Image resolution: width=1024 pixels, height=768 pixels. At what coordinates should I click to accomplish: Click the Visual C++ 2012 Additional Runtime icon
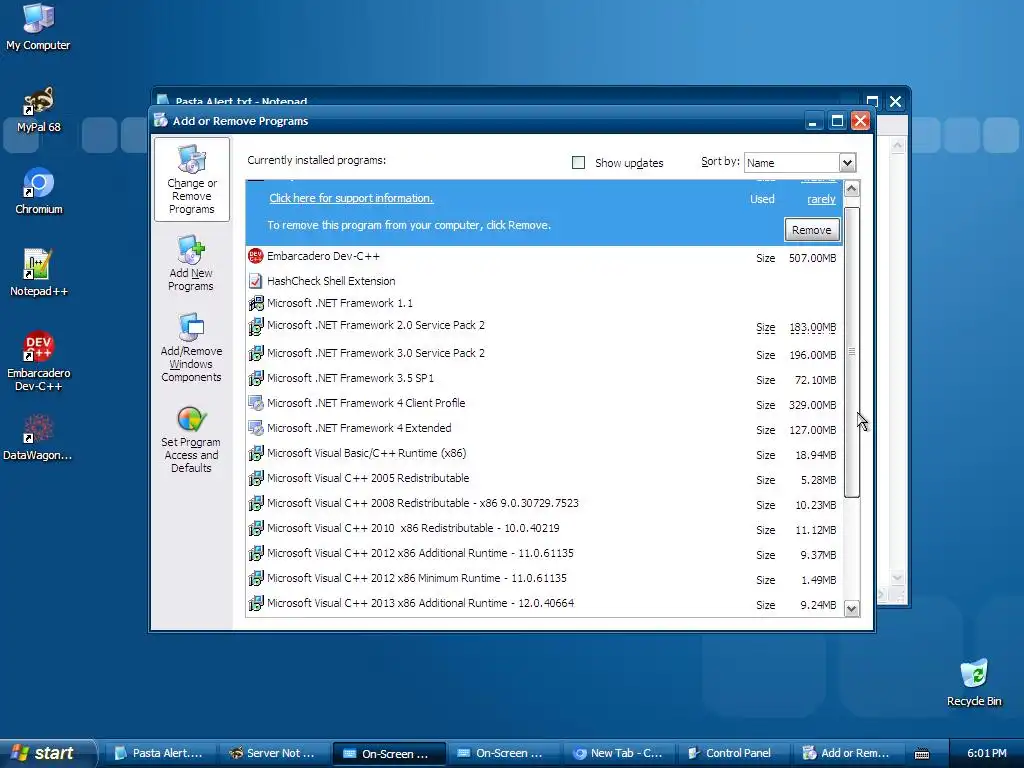coord(255,553)
